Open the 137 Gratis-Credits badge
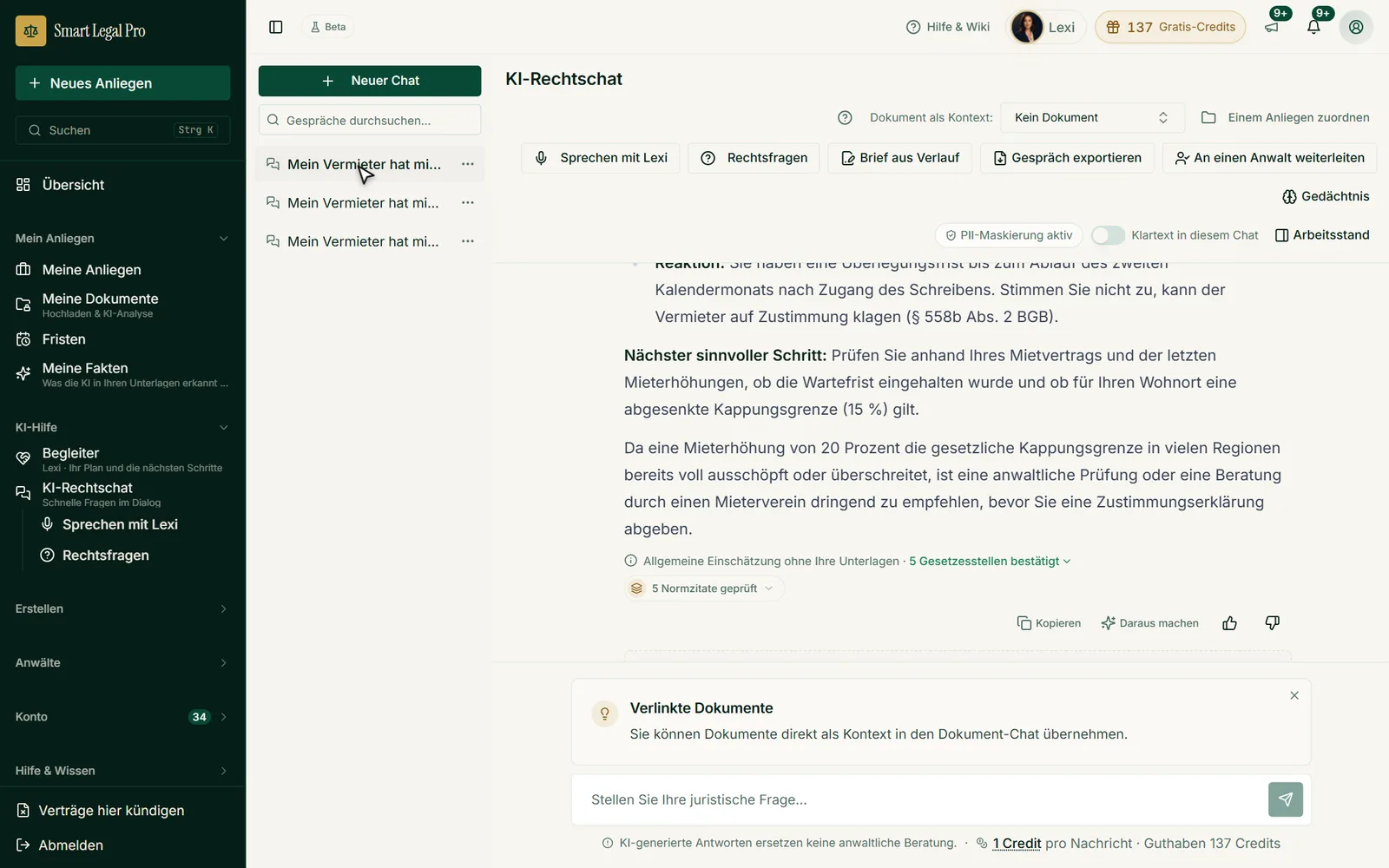The width and height of the screenshot is (1389, 868). (x=1170, y=27)
